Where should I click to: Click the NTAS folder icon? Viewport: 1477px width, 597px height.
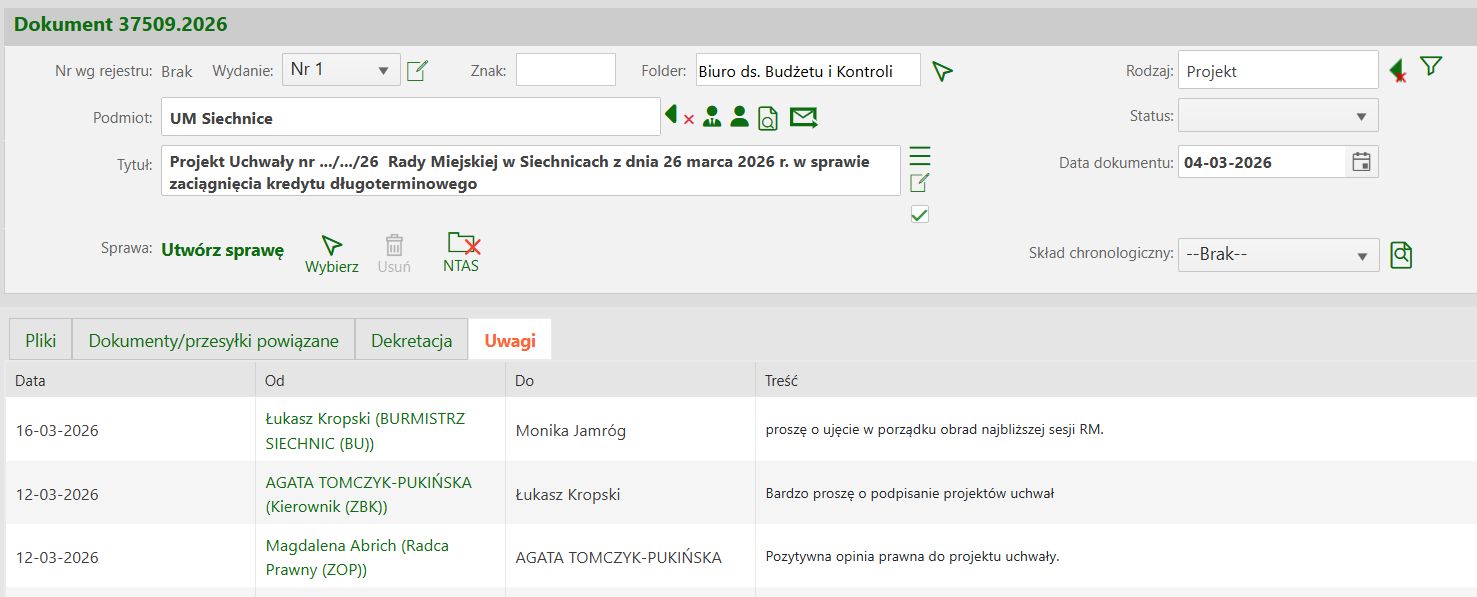pyautogui.click(x=462, y=244)
